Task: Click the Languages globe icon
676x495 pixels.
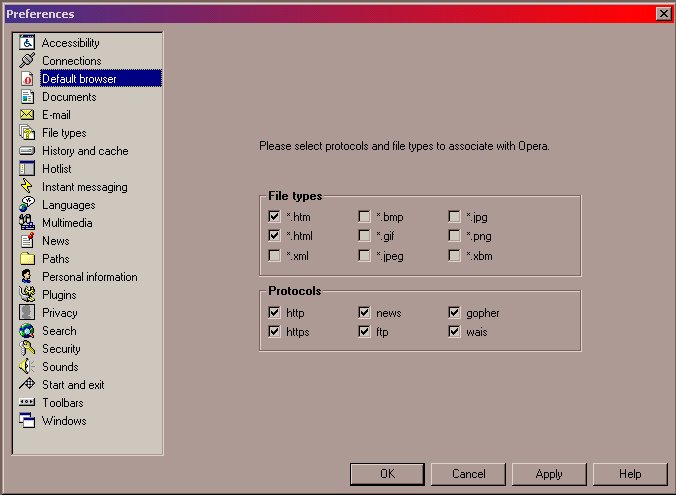Action: point(27,205)
